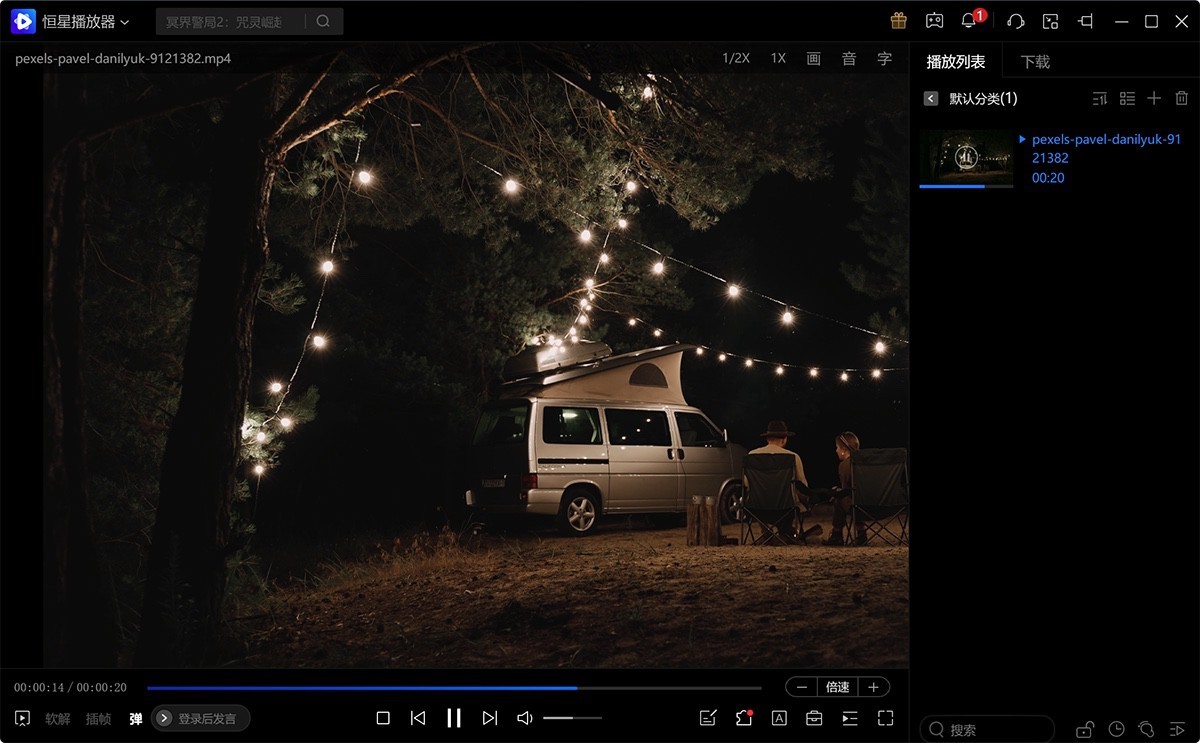Open plugin puzzle icon with red dot
The height and width of the screenshot is (743, 1200).
pos(743,718)
